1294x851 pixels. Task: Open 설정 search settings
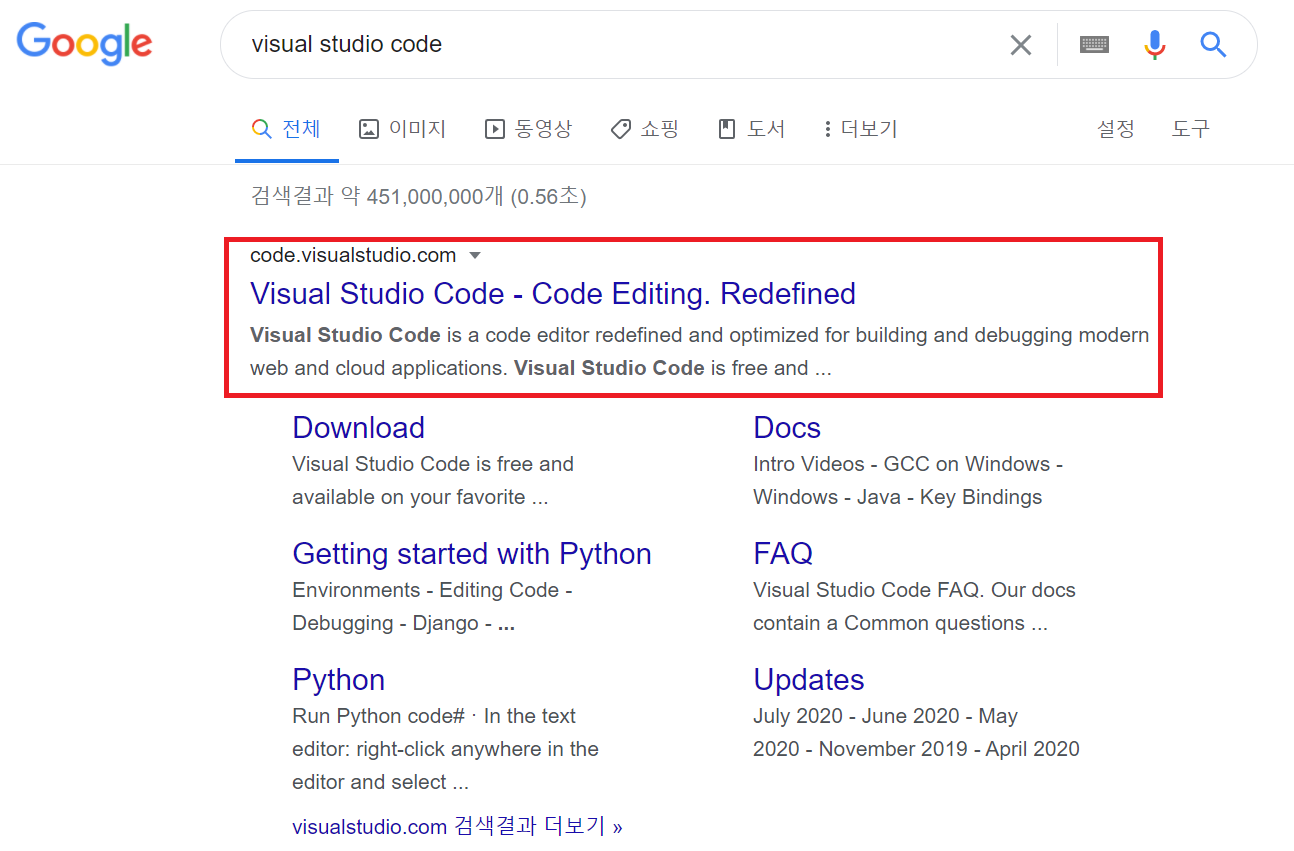[x=1115, y=129]
